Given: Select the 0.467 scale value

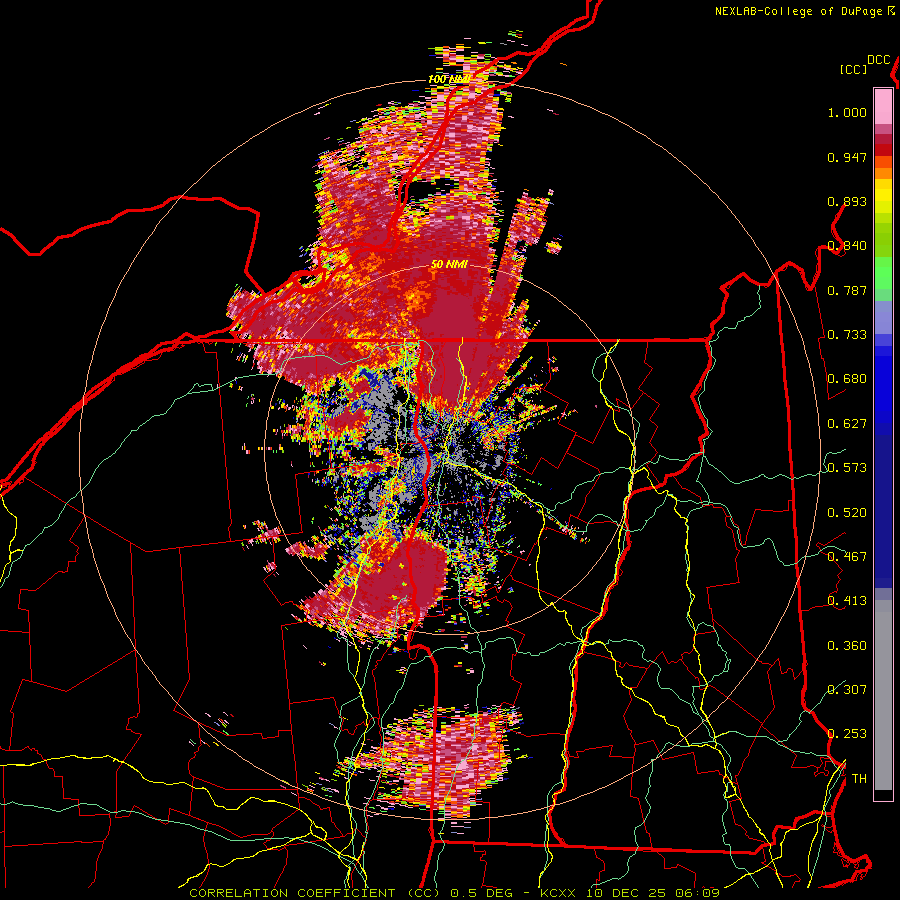Looking at the screenshot, I should click(847, 557).
